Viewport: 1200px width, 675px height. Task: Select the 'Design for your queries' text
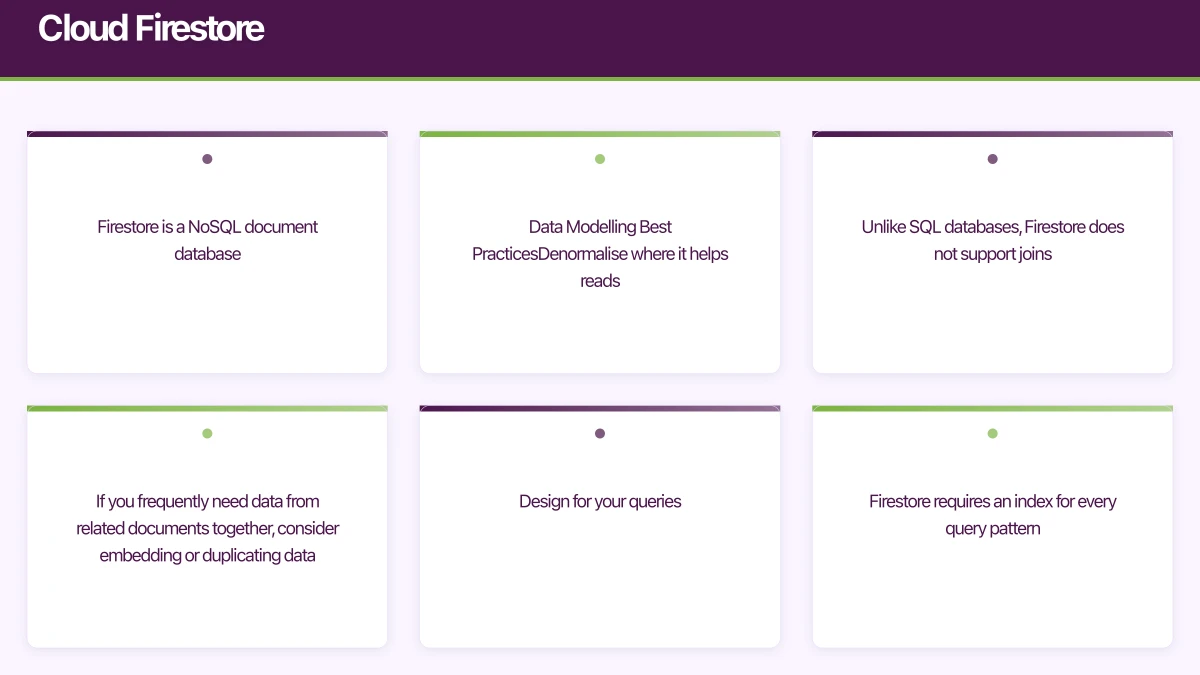[x=600, y=501]
